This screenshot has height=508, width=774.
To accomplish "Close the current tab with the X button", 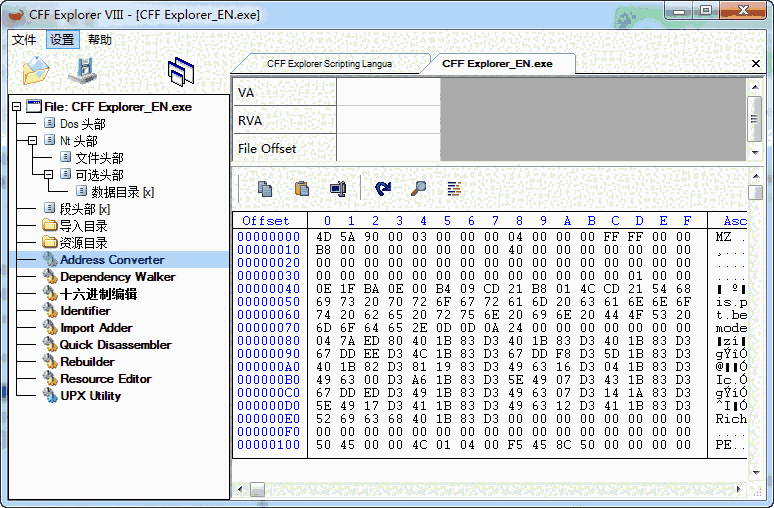I will tap(756, 63).
